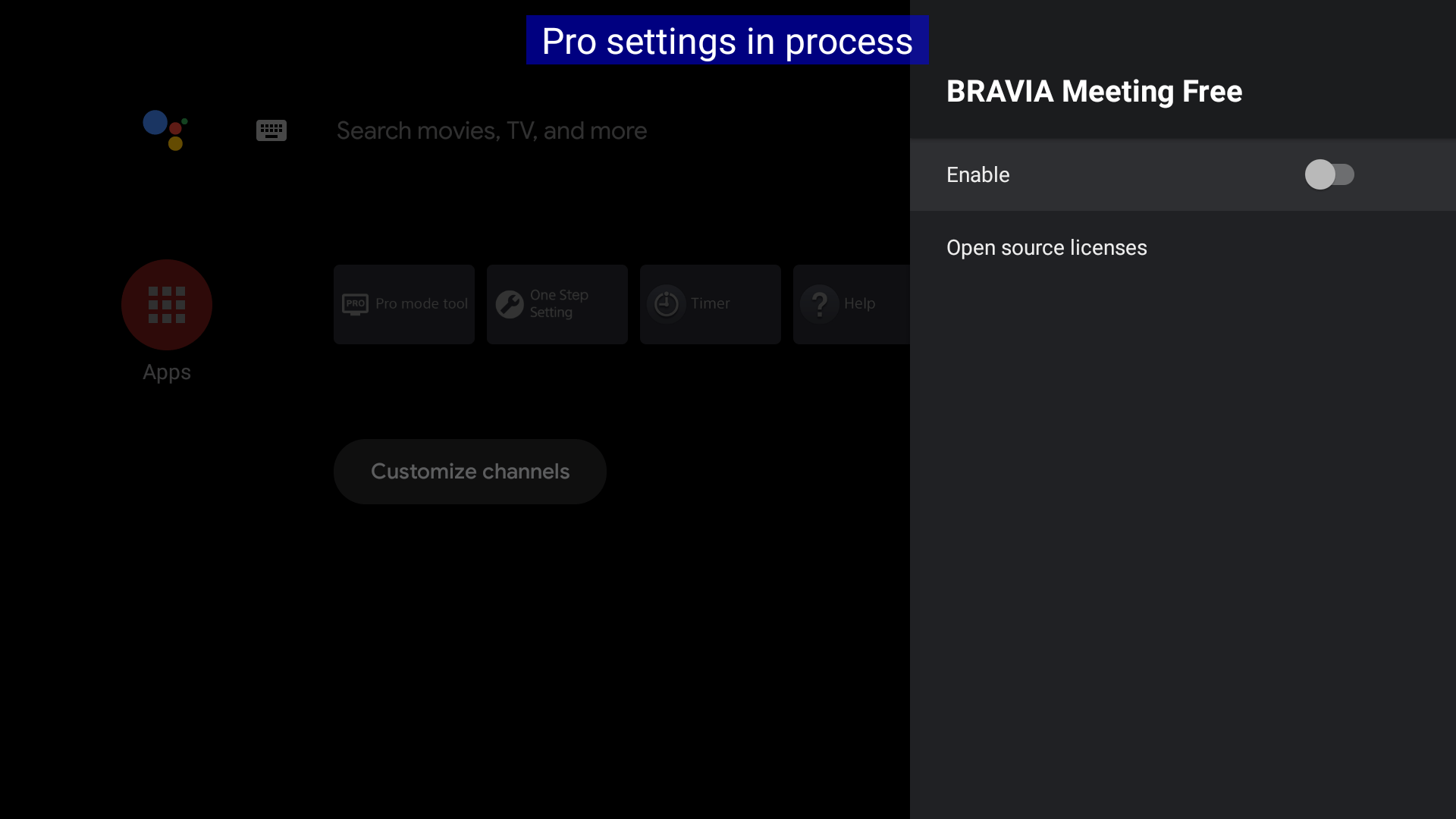Select the One Step Setting text
Viewport: 1456px width, 819px height.
(559, 303)
